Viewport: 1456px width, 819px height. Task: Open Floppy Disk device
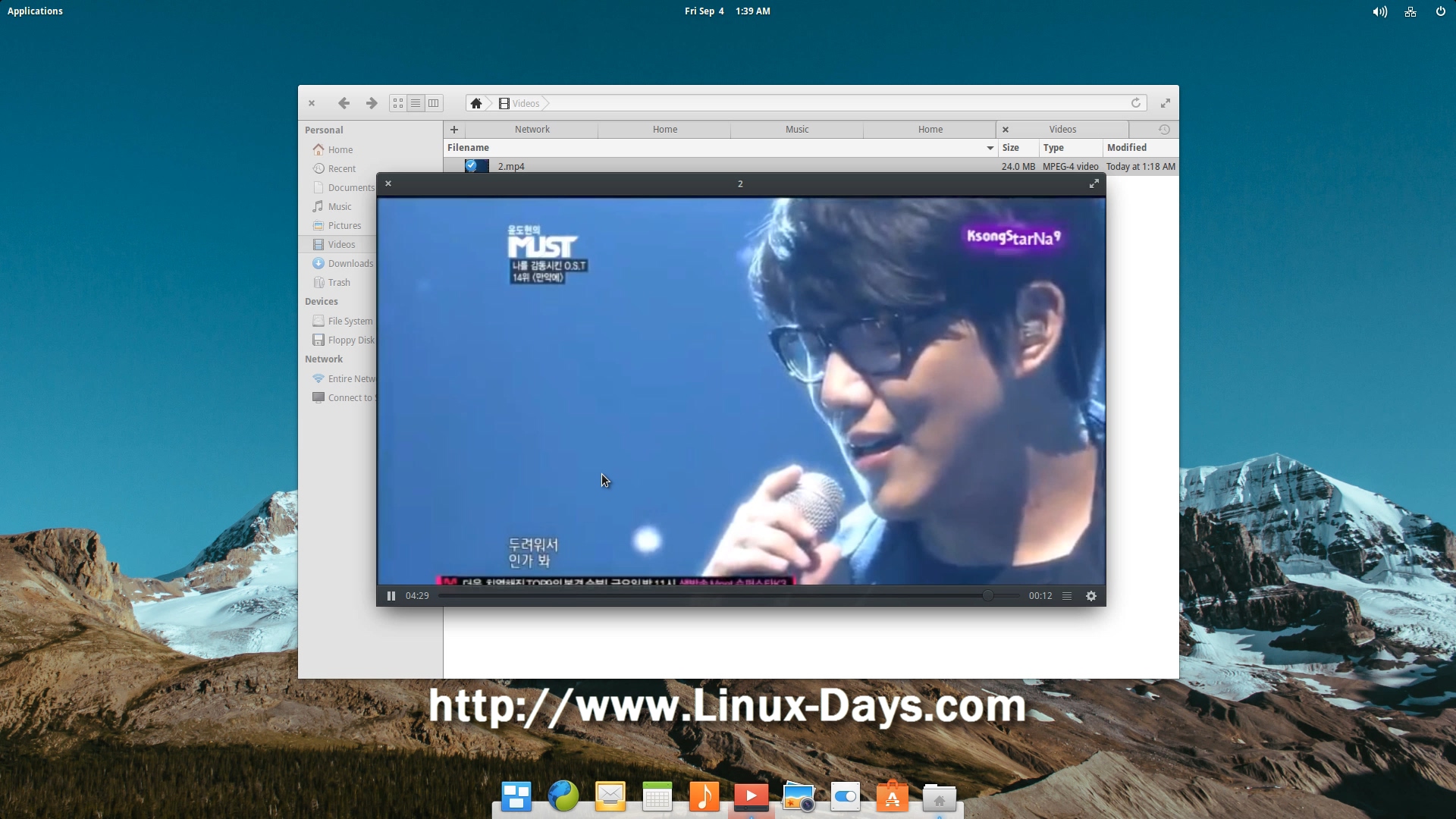[x=344, y=340]
